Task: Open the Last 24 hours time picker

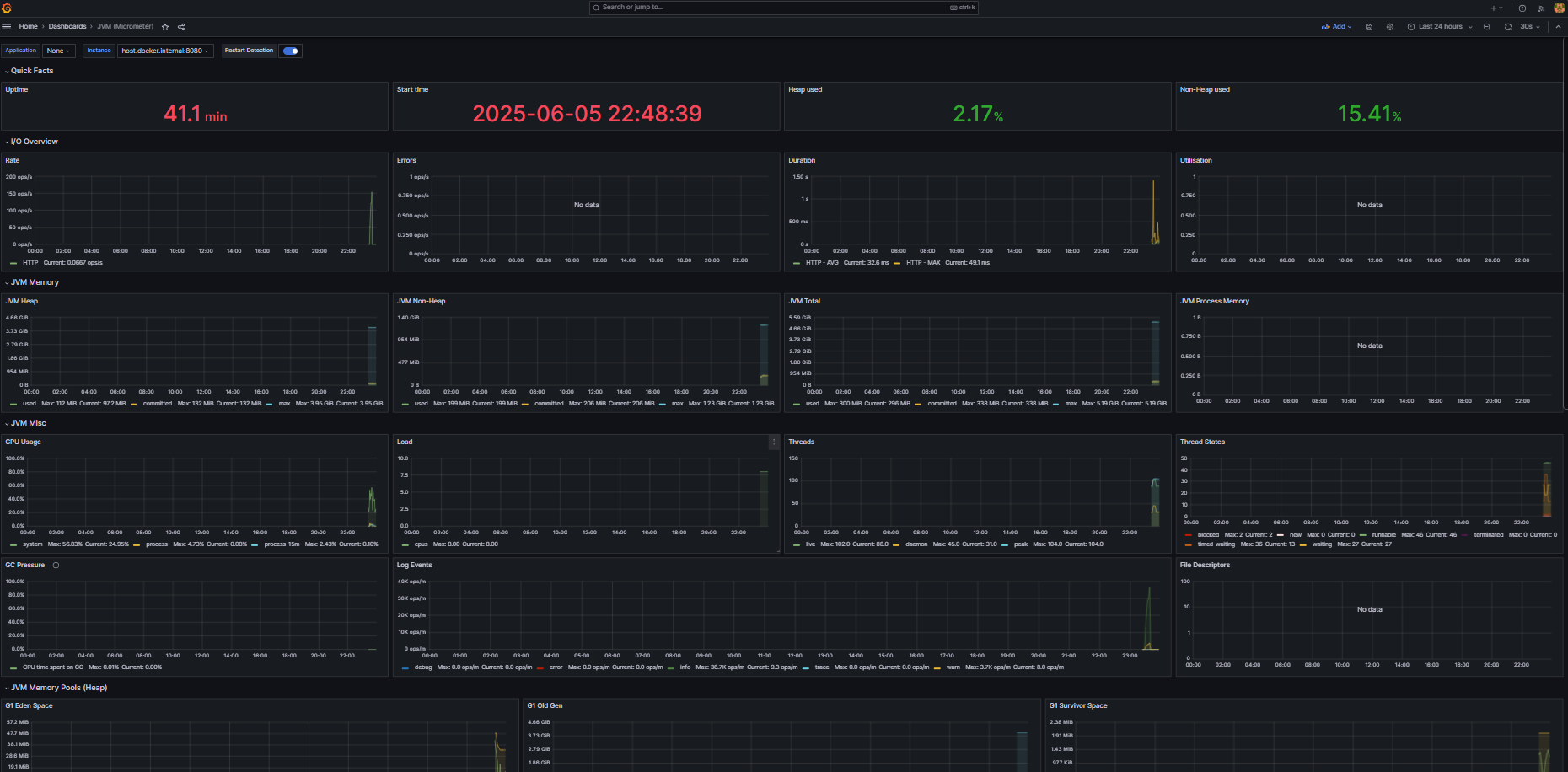Action: tap(1440, 27)
